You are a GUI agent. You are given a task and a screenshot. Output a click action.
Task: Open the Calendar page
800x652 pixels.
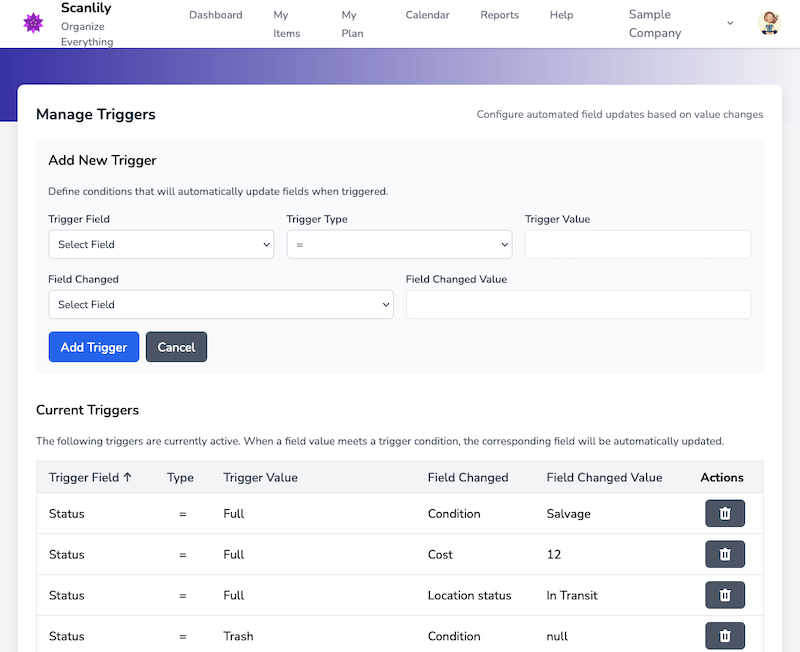(x=427, y=15)
